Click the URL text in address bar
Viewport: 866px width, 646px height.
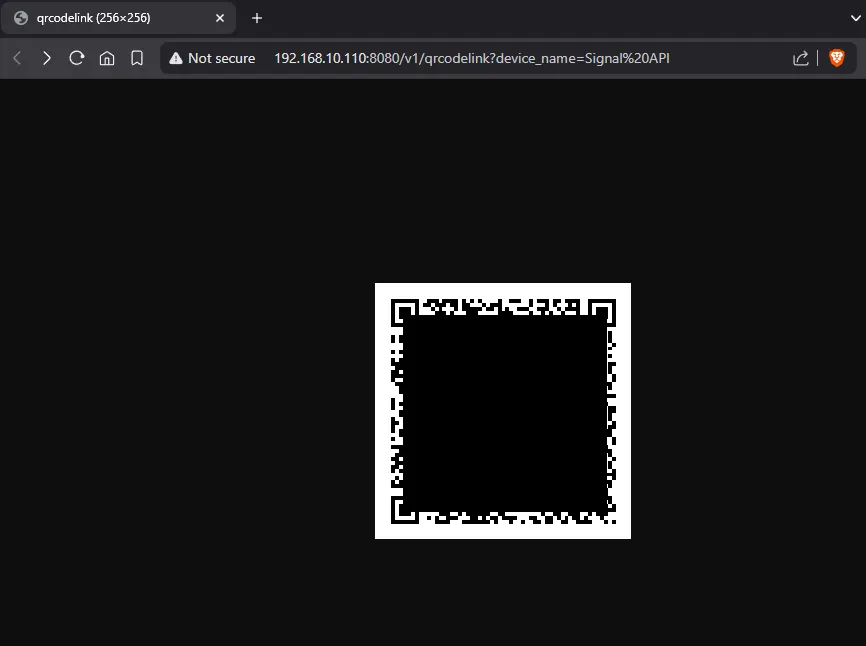click(471, 58)
